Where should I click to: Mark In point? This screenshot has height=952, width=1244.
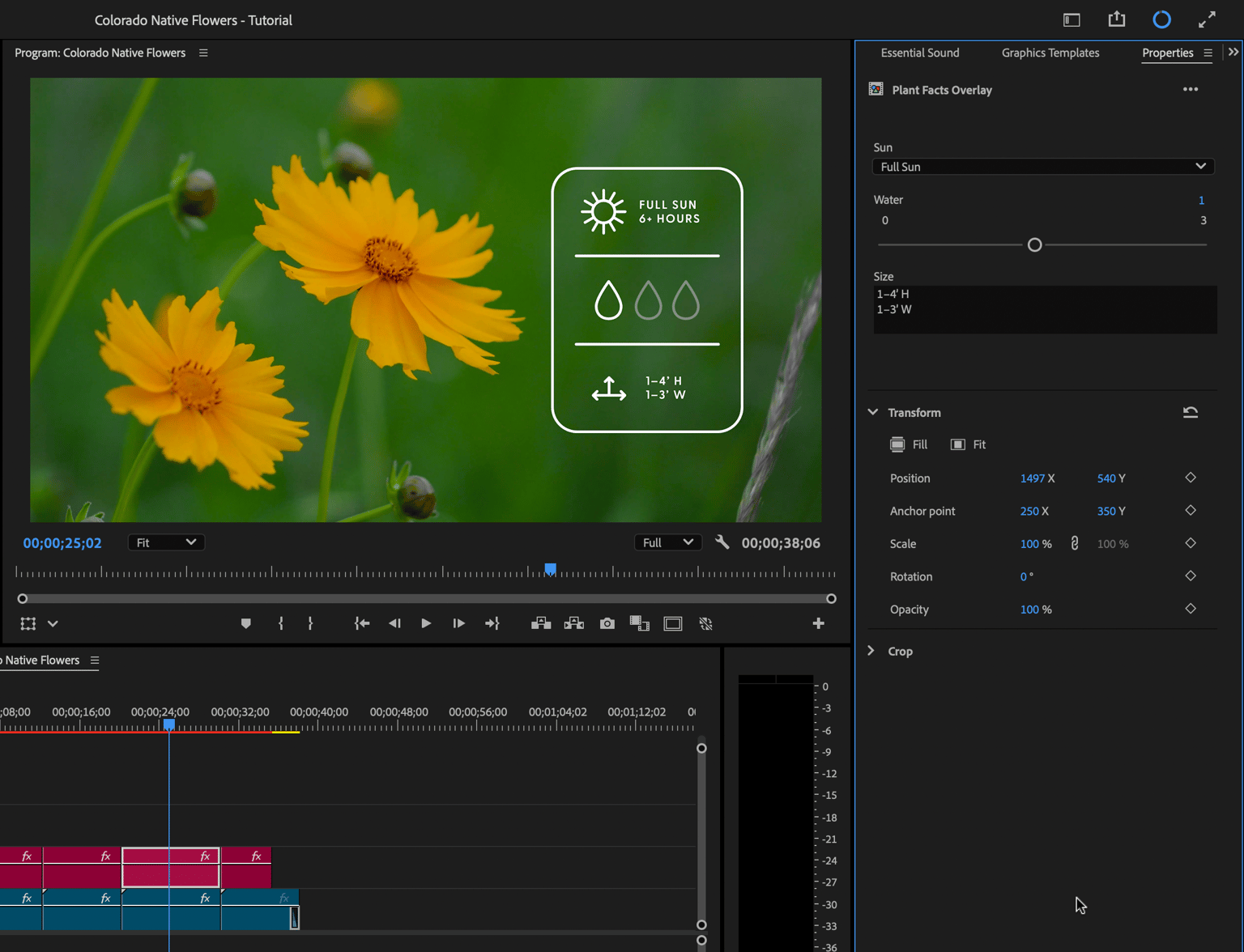281,624
